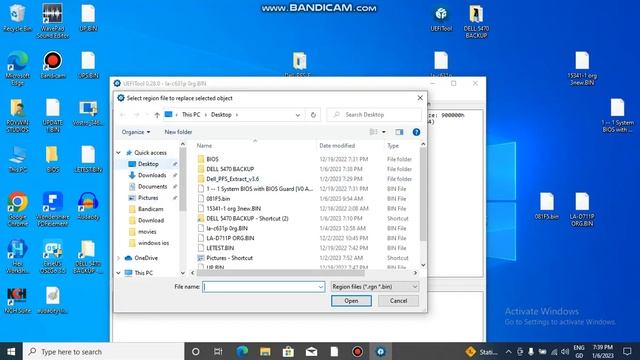Open the Organize menu
This screenshot has height=360, width=640.
pos(136,132)
